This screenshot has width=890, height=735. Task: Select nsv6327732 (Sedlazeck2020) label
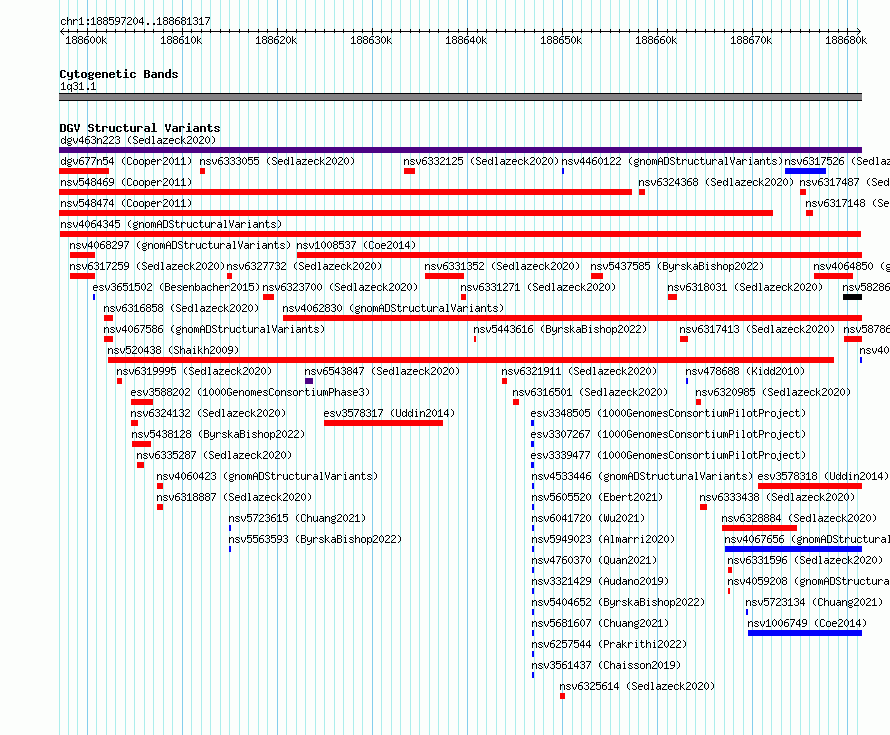(x=304, y=266)
